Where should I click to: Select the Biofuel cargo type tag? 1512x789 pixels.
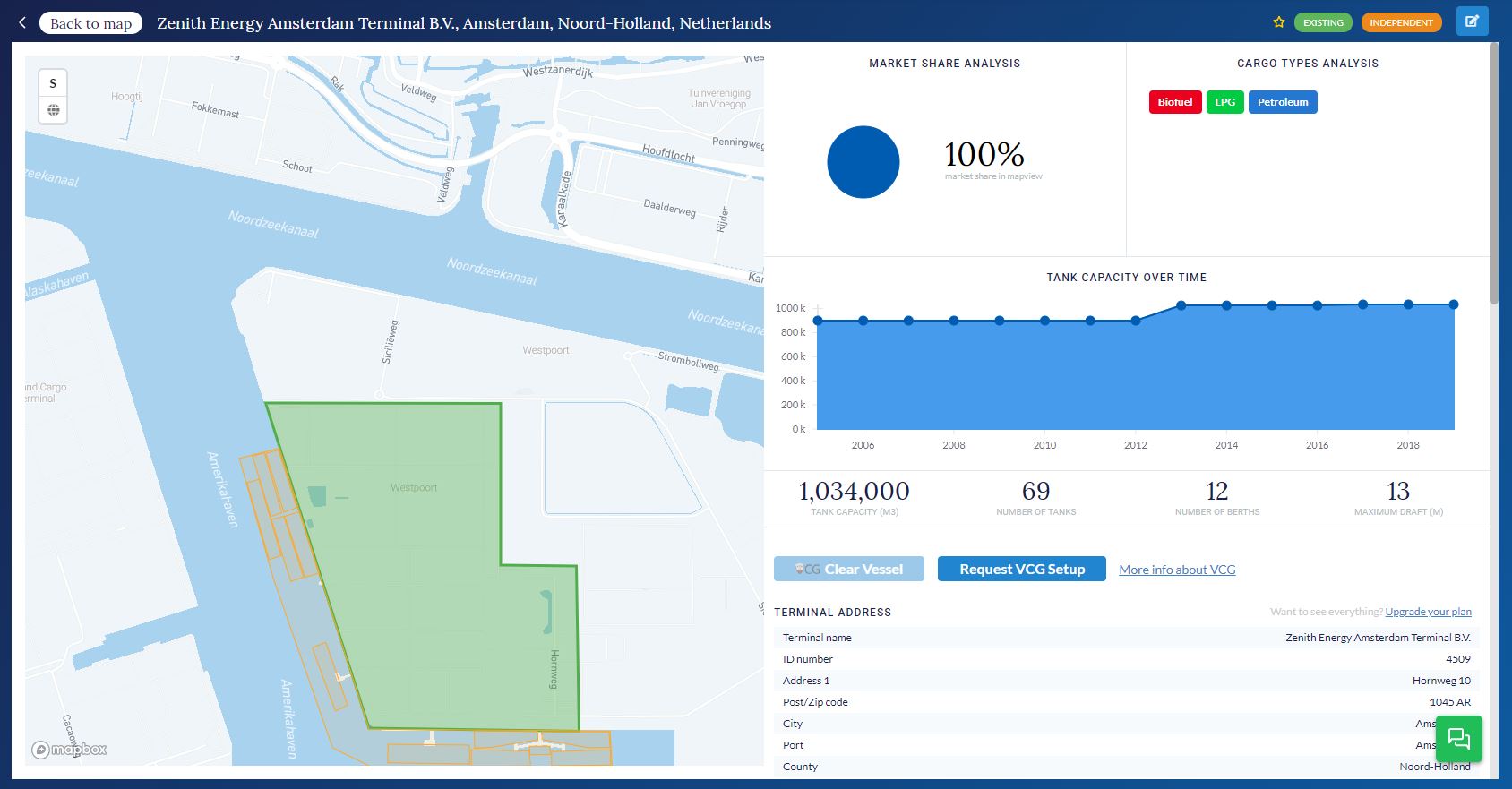point(1174,102)
